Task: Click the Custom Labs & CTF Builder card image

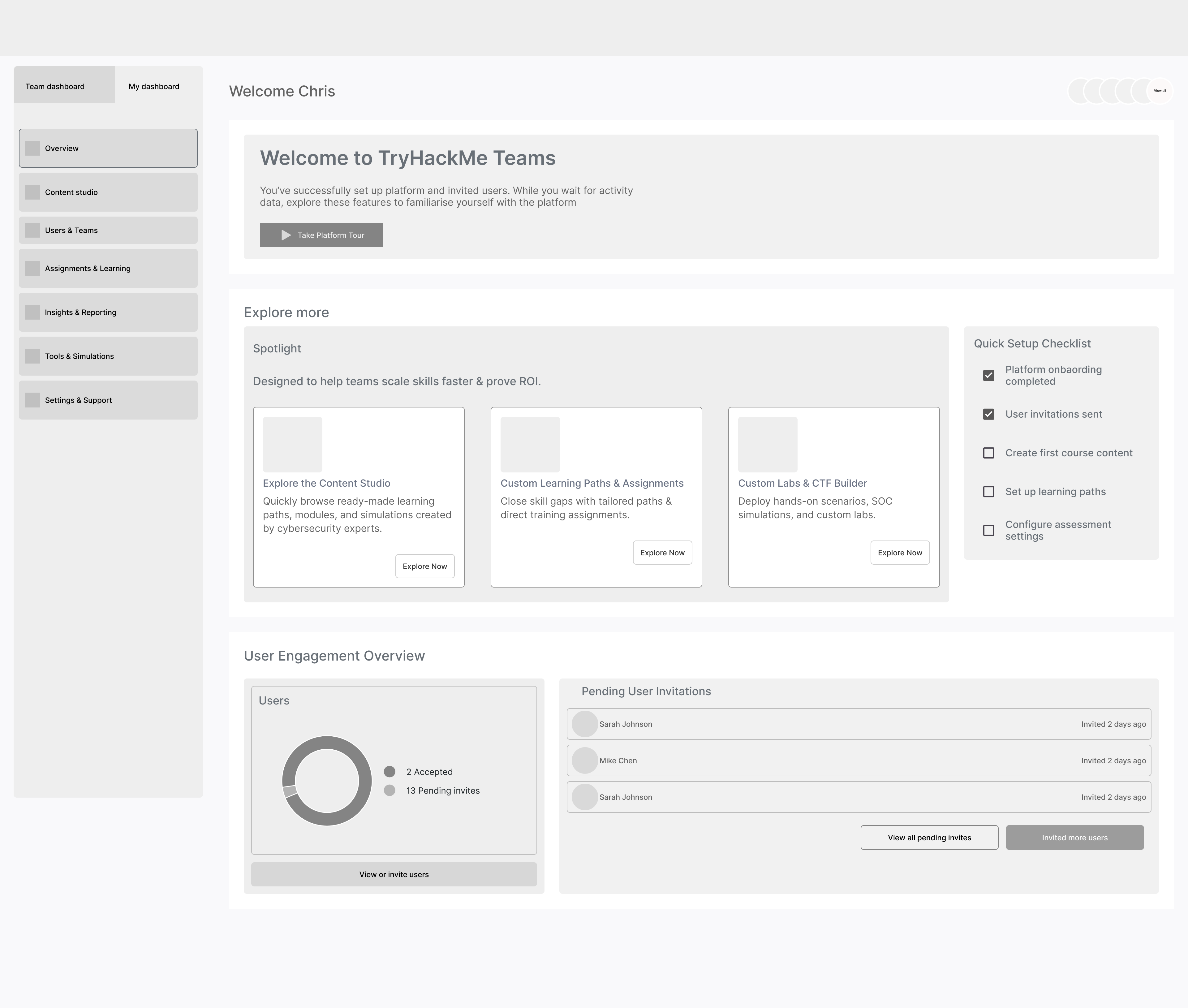Action: click(x=768, y=445)
